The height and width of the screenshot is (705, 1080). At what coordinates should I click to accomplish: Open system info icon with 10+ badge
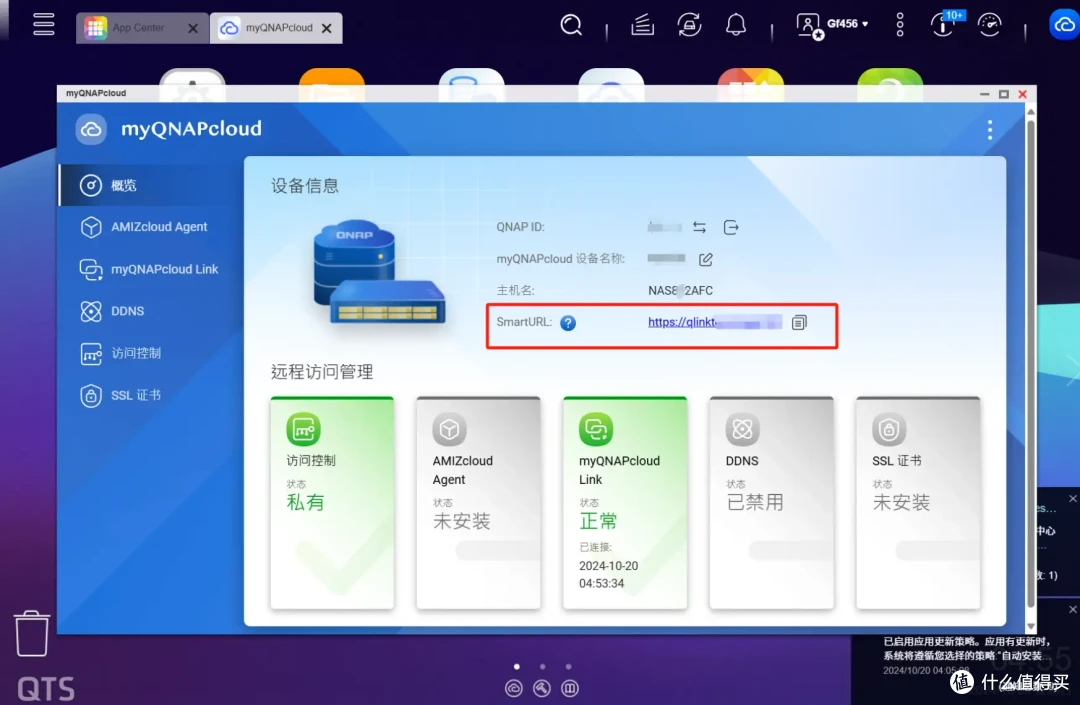point(945,24)
